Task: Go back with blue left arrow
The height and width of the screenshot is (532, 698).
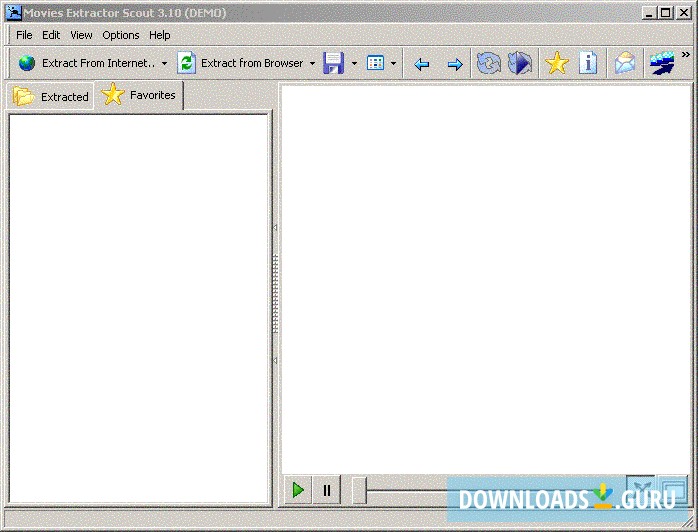Action: [x=421, y=65]
